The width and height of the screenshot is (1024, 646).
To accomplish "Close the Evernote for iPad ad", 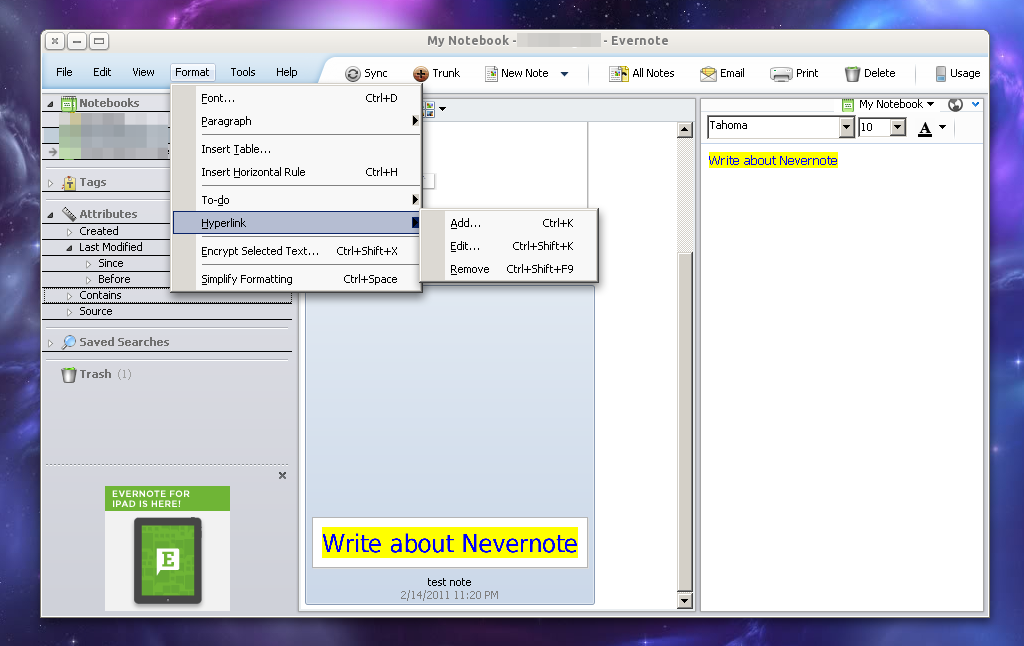I will pyautogui.click(x=282, y=476).
